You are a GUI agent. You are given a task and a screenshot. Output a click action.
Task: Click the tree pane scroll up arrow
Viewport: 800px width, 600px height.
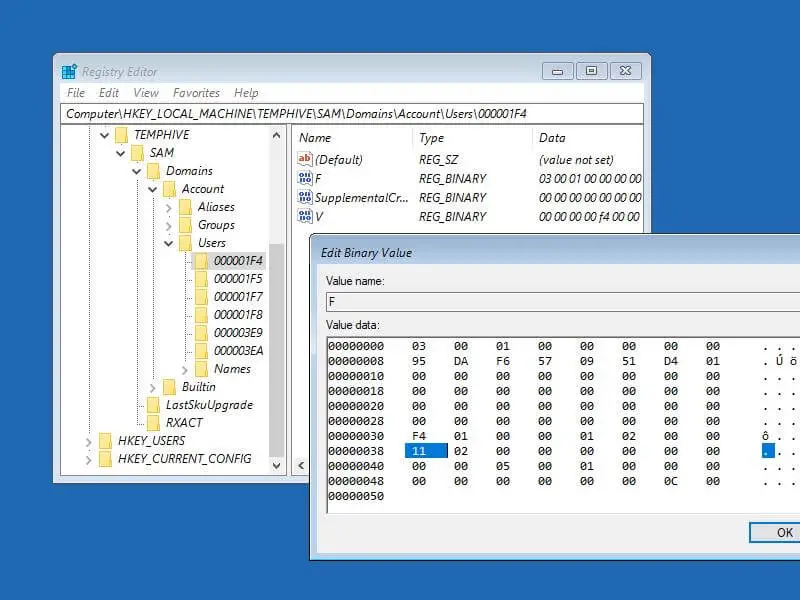coord(277,135)
